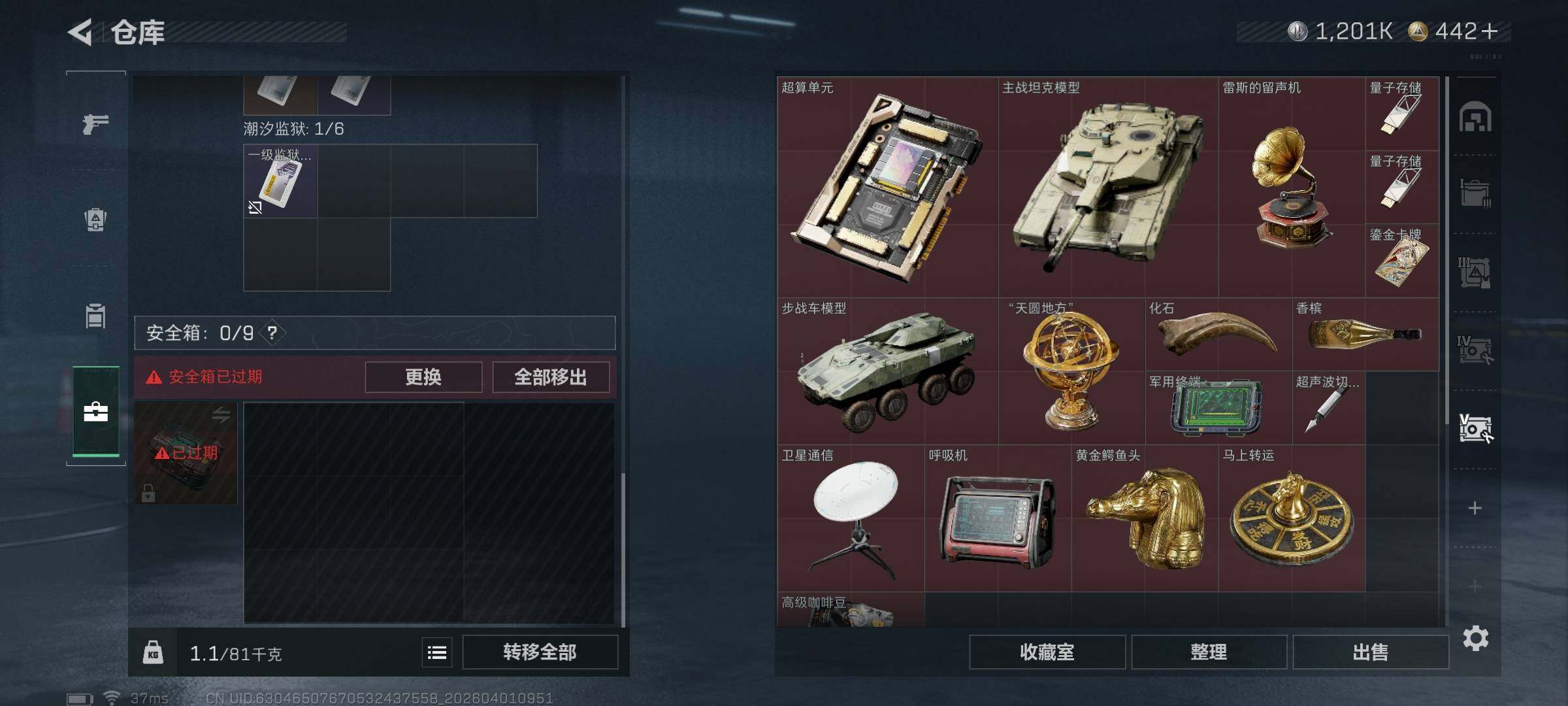The image size is (1568, 706).
Task: Click the 转移全部 button
Action: coord(540,652)
